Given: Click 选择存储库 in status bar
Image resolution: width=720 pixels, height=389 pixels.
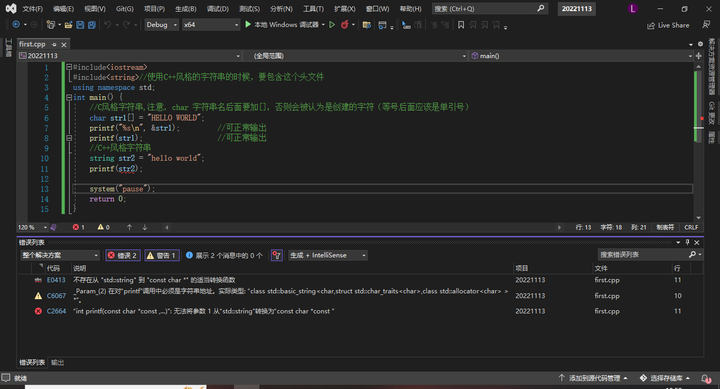Looking at the screenshot, I should click(665, 378).
